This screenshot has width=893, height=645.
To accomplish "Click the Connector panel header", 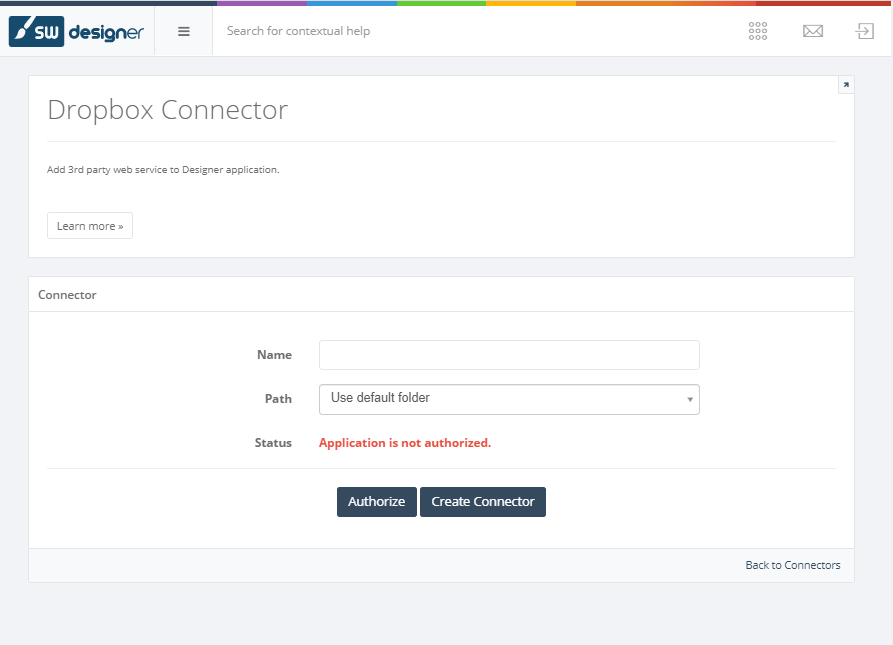I will [x=441, y=294].
